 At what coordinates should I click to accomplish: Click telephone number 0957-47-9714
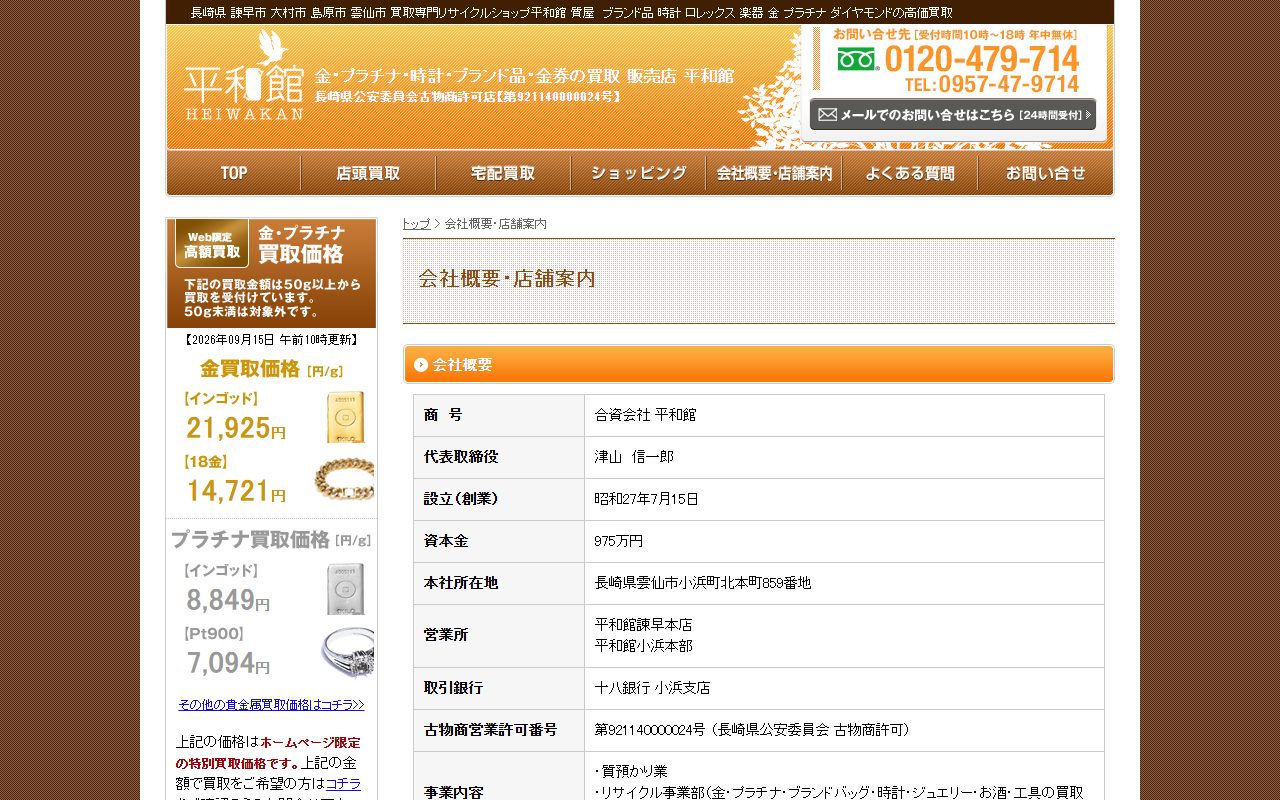(x=992, y=84)
